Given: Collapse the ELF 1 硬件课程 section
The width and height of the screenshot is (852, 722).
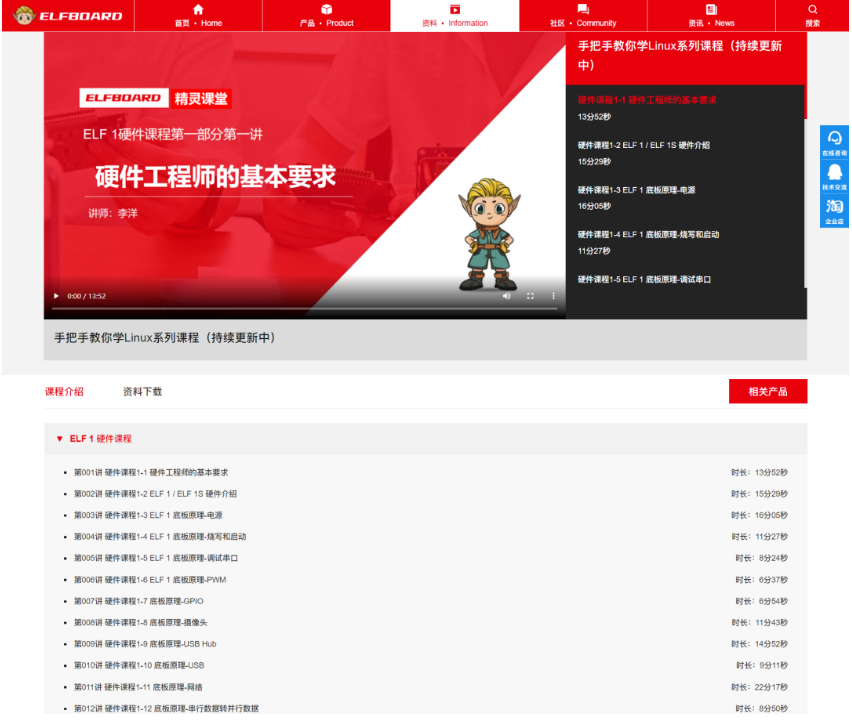Looking at the screenshot, I should (59, 438).
